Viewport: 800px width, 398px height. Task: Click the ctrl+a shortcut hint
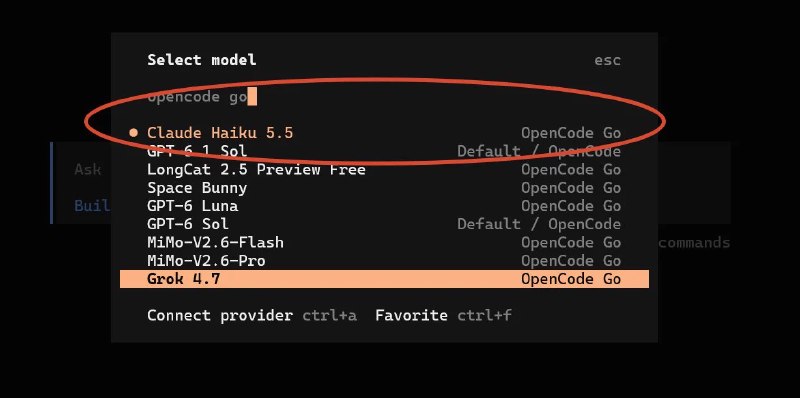(330, 315)
